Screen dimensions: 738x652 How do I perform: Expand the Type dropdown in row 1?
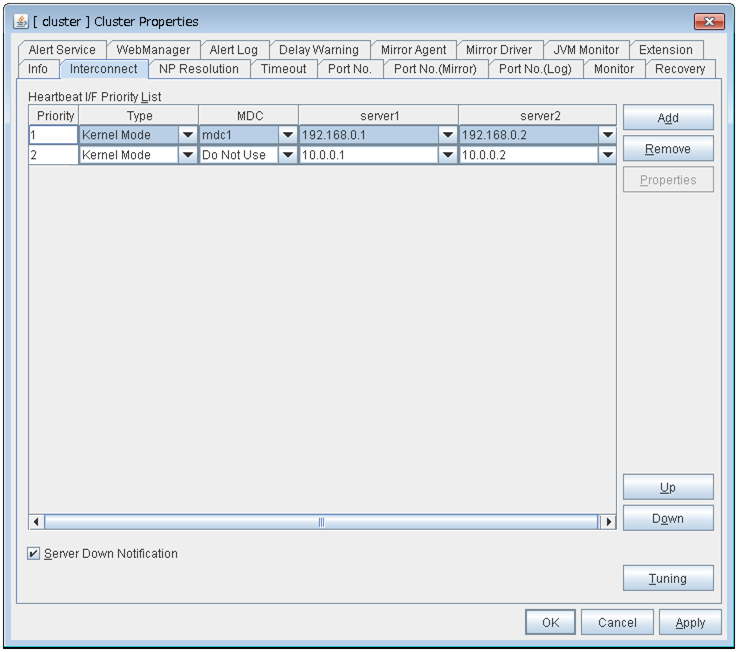tap(187, 135)
